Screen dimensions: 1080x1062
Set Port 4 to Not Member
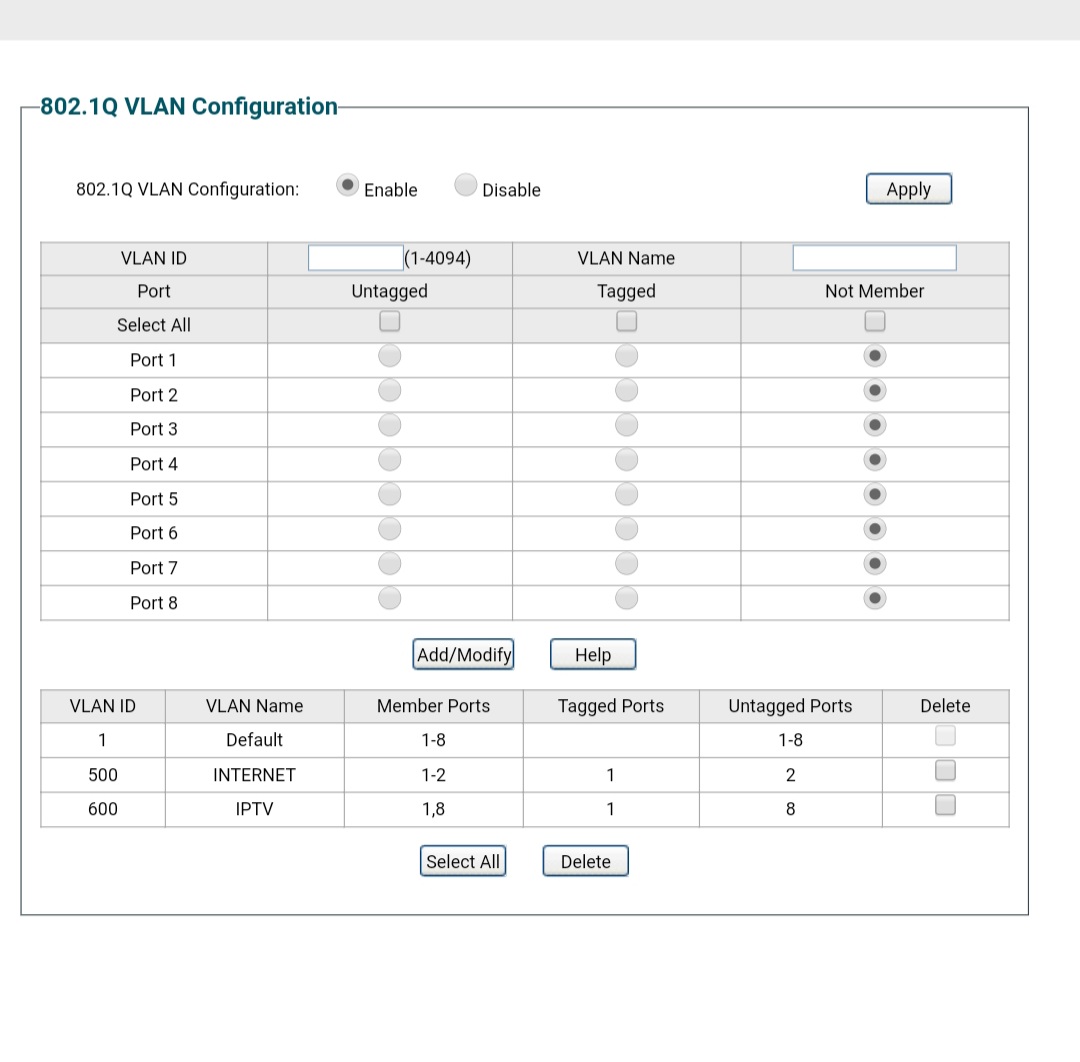click(x=875, y=460)
